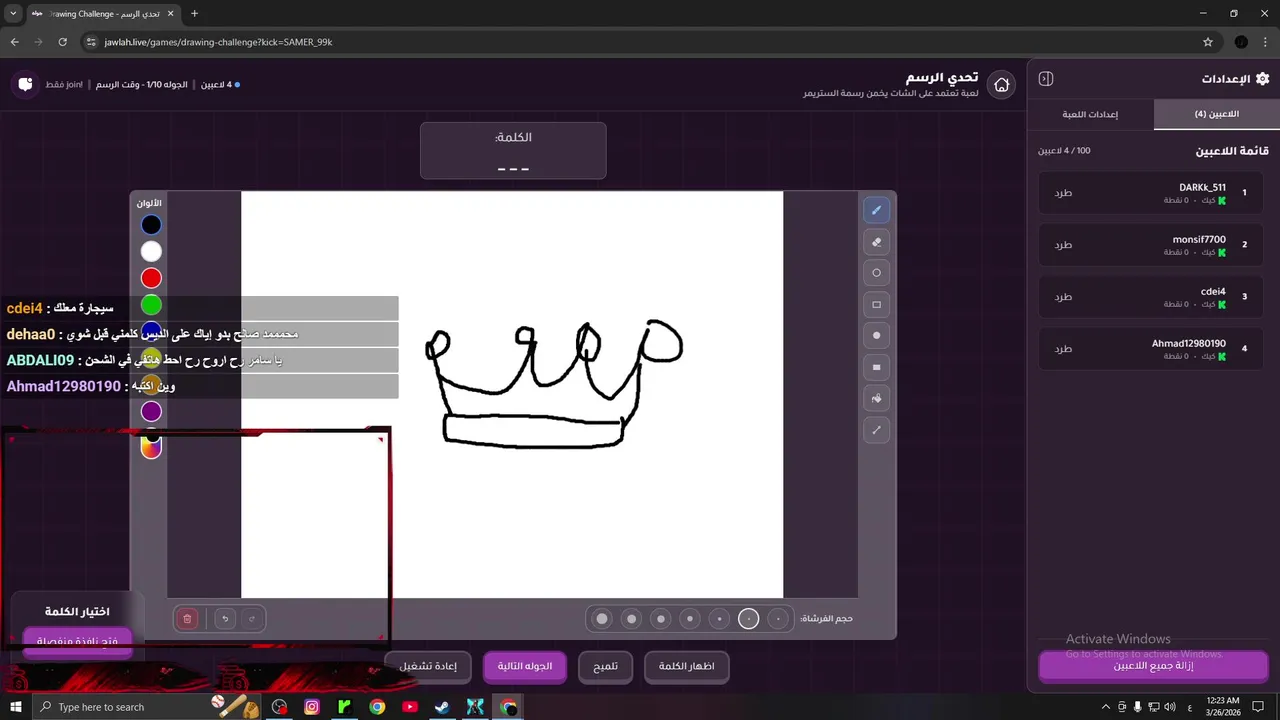Pick the filled circle shape tool

877,336
